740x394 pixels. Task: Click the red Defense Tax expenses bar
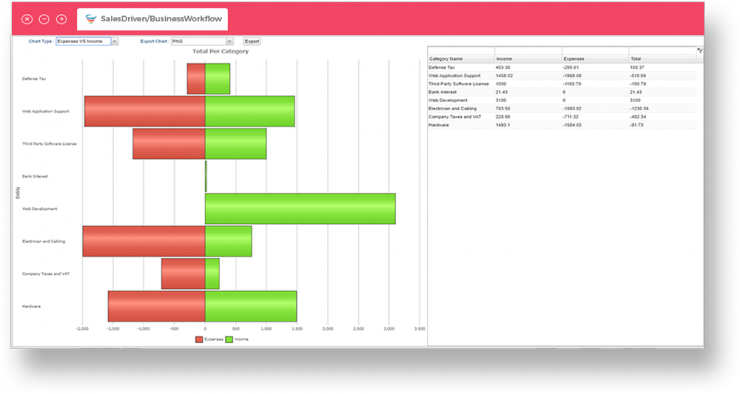pos(196,79)
